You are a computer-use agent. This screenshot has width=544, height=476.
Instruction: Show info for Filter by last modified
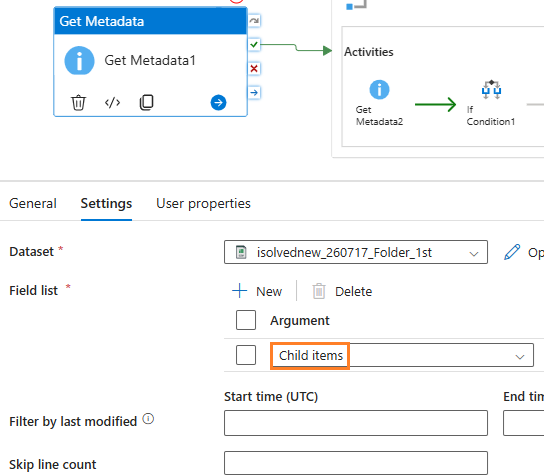pyautogui.click(x=148, y=419)
